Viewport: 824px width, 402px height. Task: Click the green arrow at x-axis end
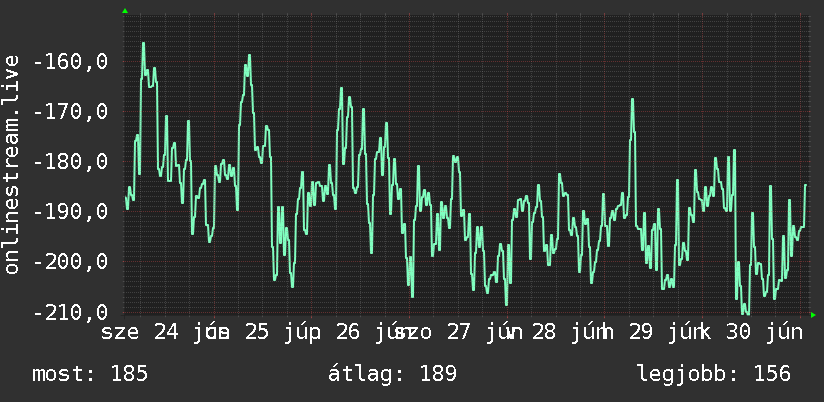tap(813, 315)
